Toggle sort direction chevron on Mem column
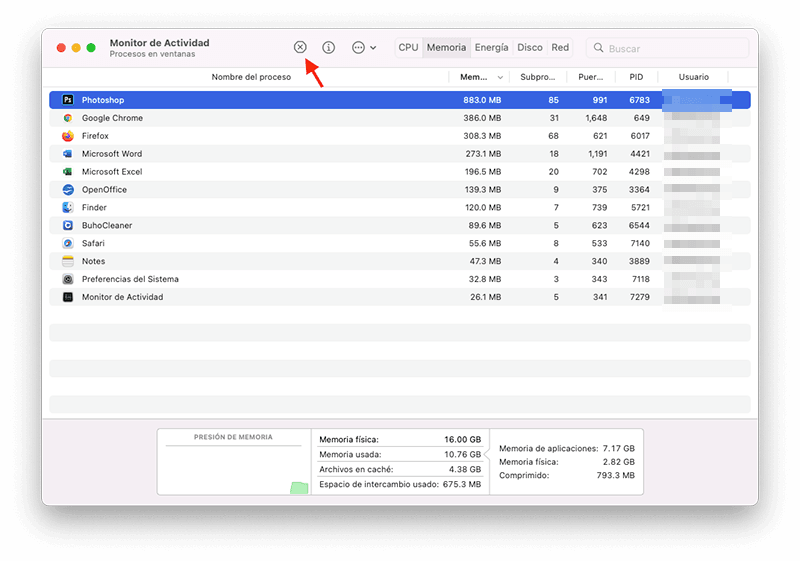The height and width of the screenshot is (561, 800). pos(501,78)
